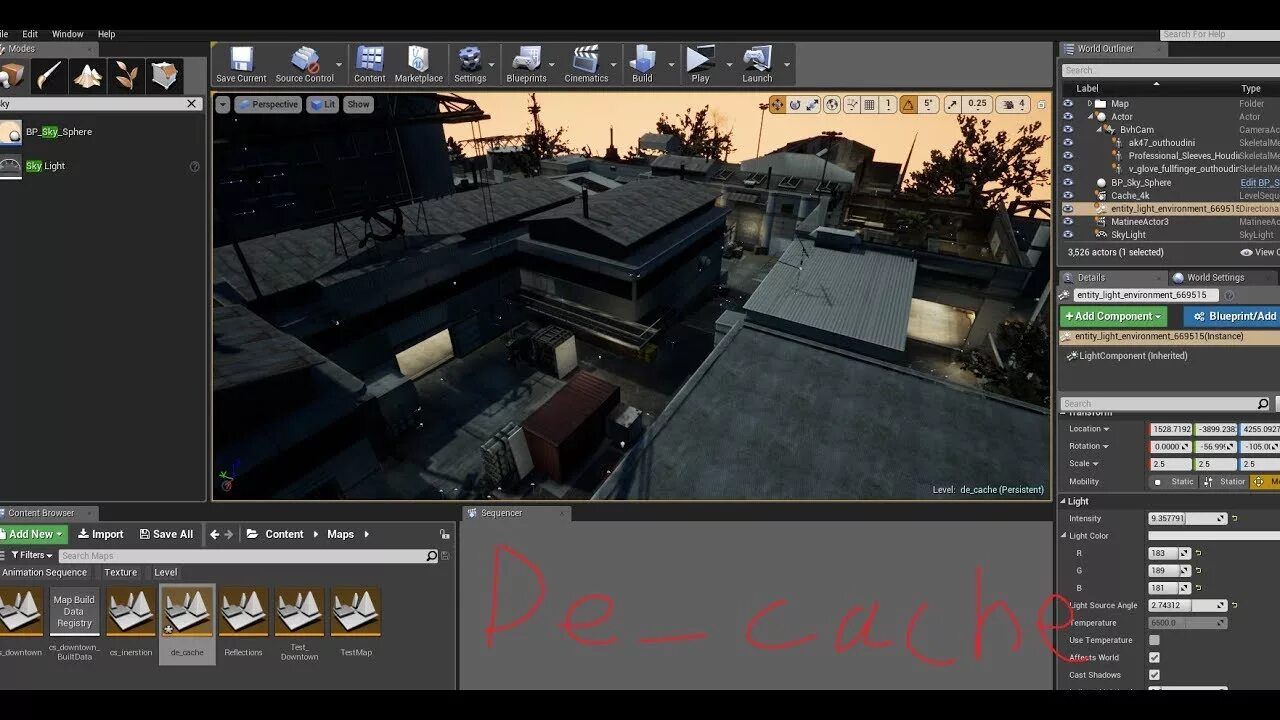Open the Marketplace from the toolbar

point(418,65)
